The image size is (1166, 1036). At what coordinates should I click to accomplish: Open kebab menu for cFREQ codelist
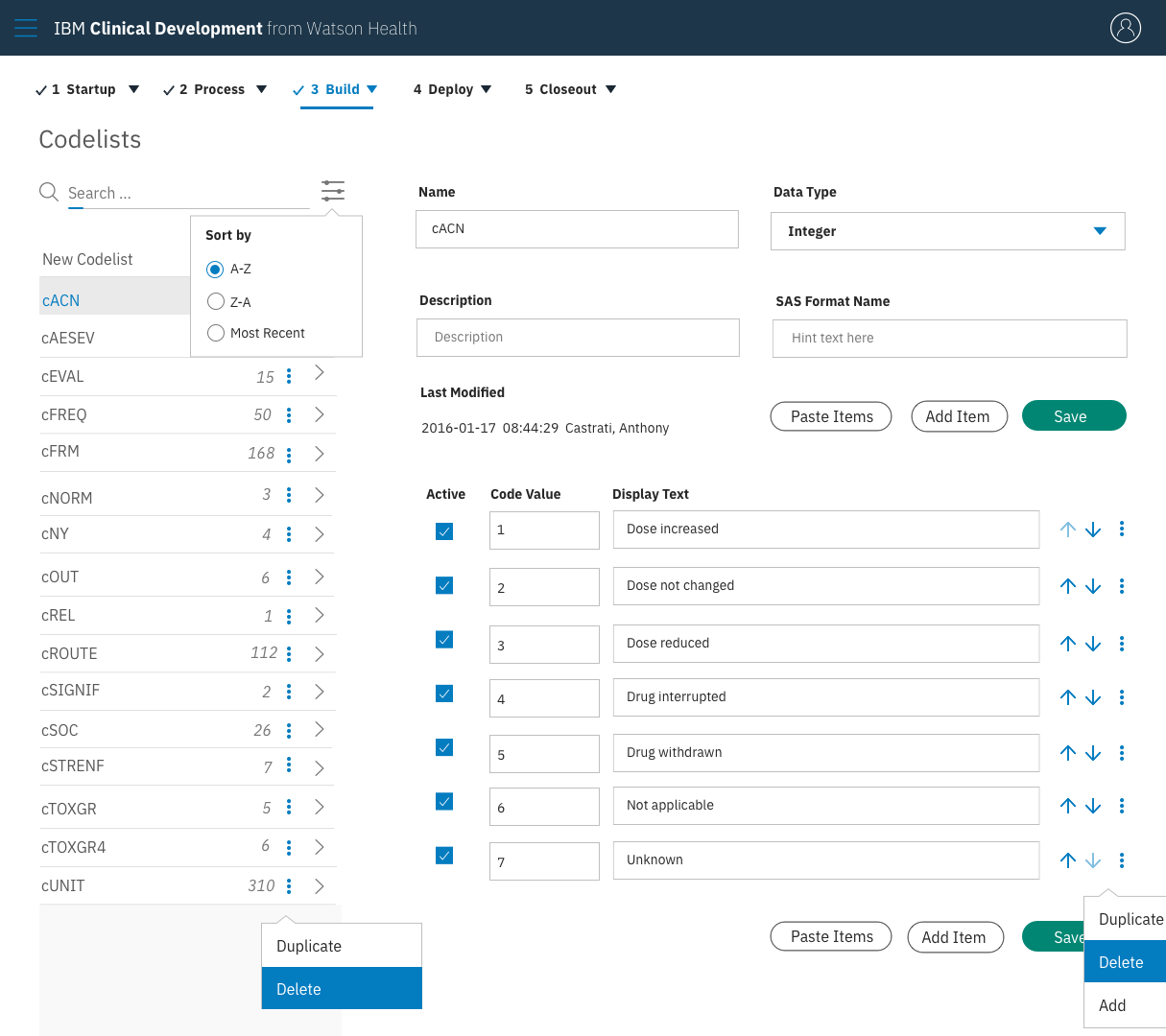point(289,414)
